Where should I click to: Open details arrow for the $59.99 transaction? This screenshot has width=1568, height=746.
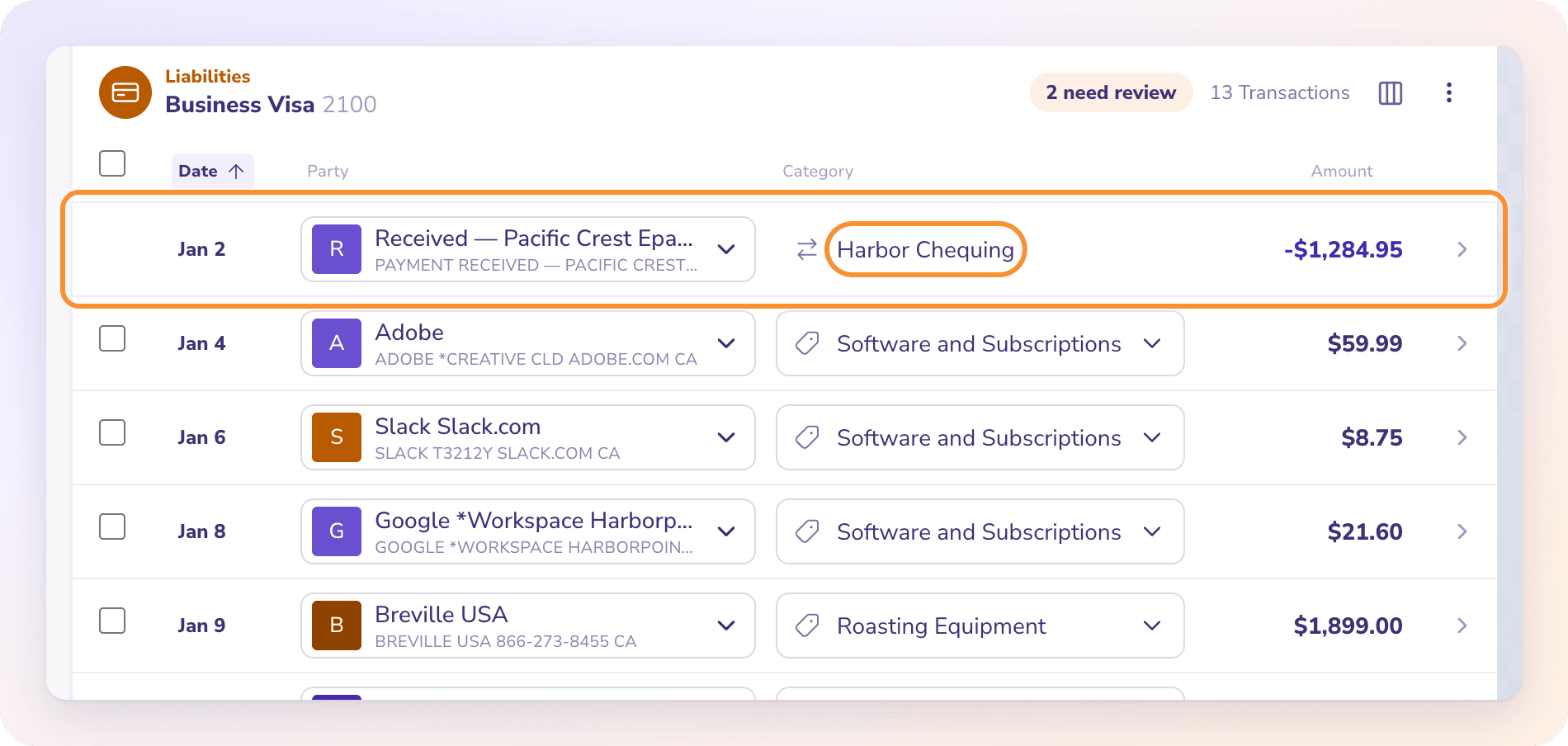pos(1462,343)
